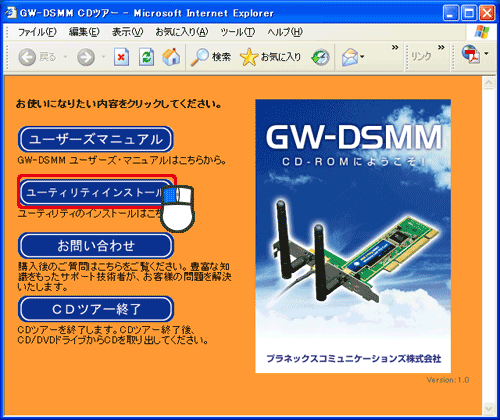Click the ユーティリティインストール button
Screen dimensions: 500x420
[96, 193]
